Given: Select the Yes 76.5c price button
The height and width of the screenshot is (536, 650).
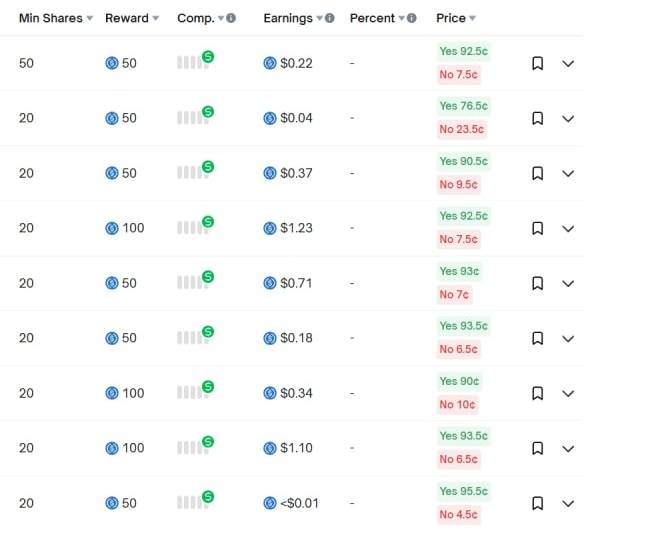Looking at the screenshot, I should (x=463, y=106).
